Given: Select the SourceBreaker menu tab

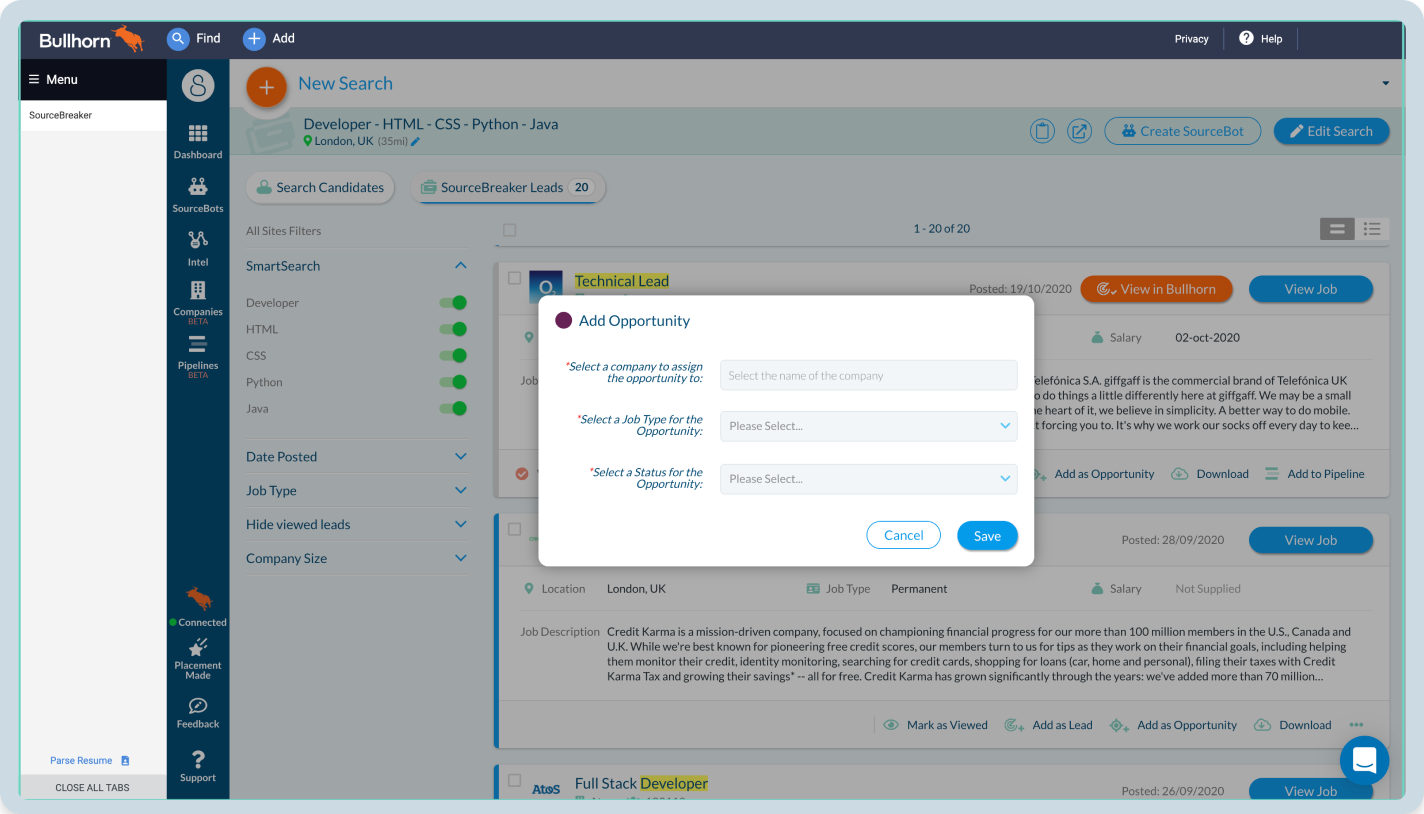Looking at the screenshot, I should [93, 115].
